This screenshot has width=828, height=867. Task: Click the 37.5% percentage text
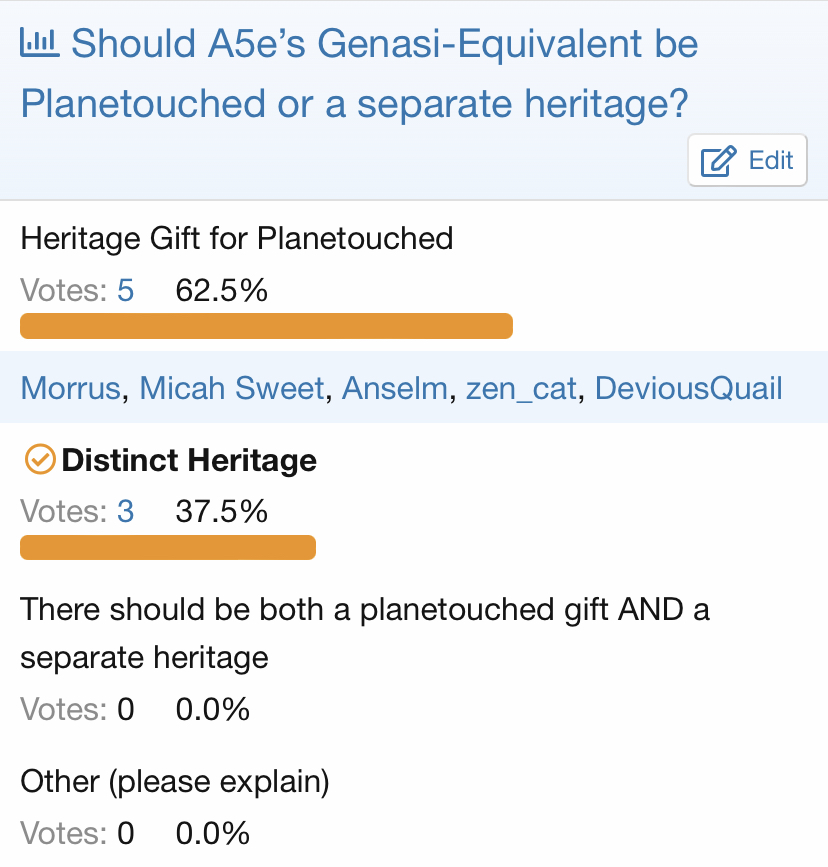[221, 512]
